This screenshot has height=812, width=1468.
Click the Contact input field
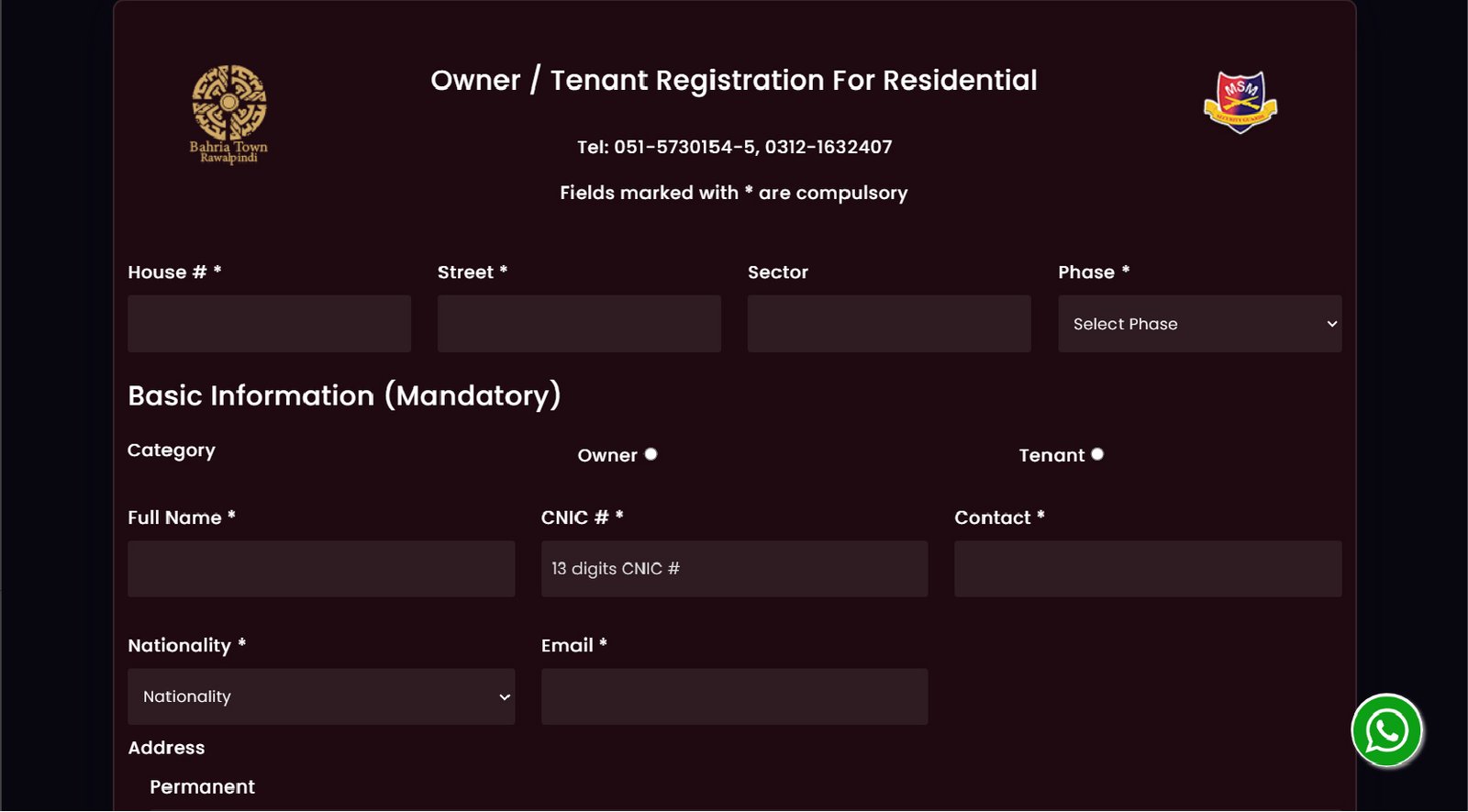[x=1148, y=569]
